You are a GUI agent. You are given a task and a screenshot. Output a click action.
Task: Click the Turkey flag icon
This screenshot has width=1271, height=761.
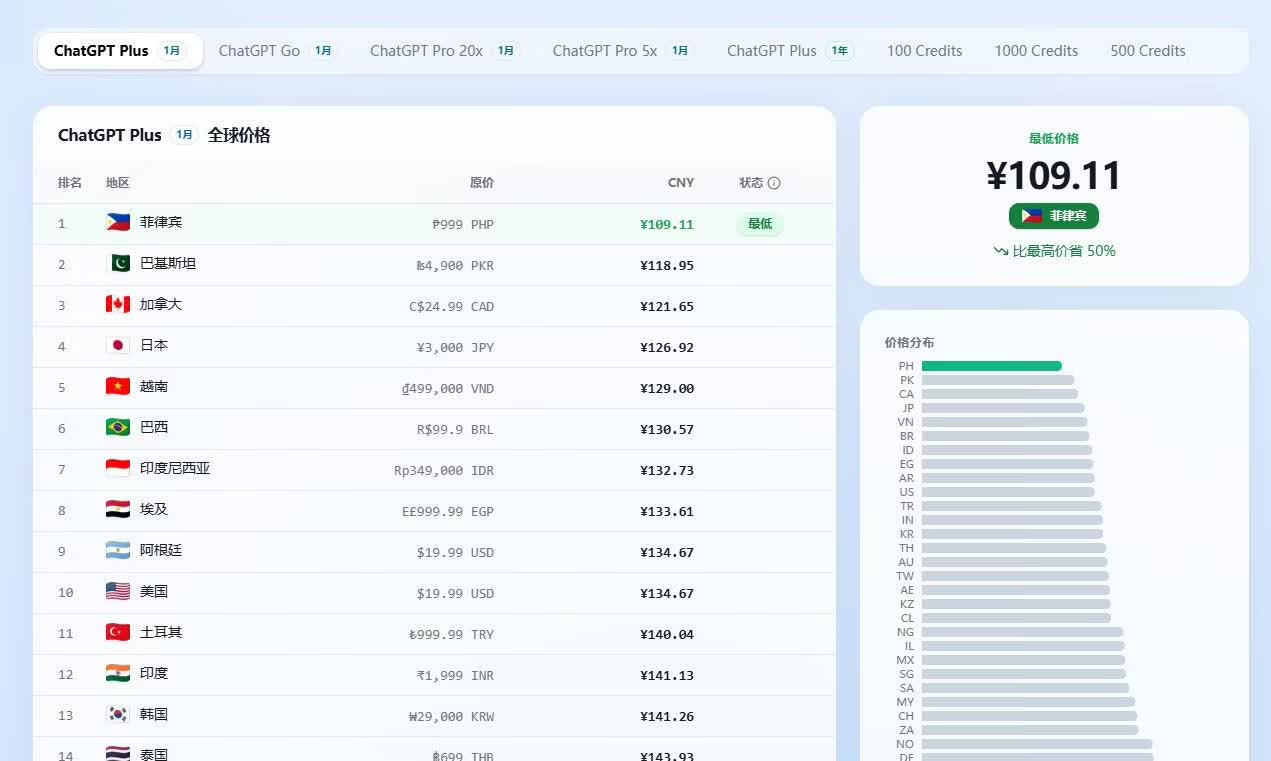pyautogui.click(x=118, y=632)
